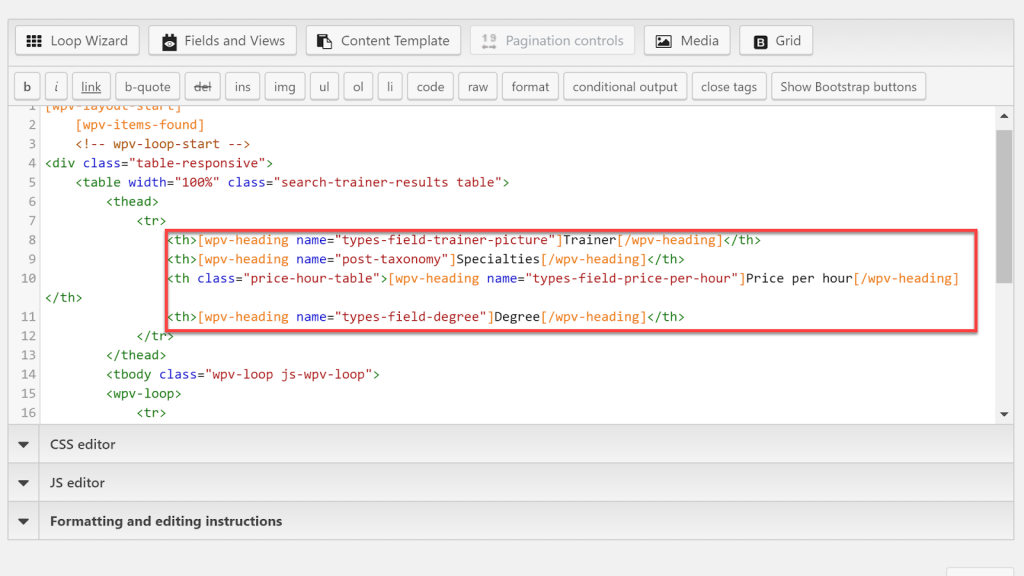Expand Formatting and editing instructions

click(x=166, y=521)
